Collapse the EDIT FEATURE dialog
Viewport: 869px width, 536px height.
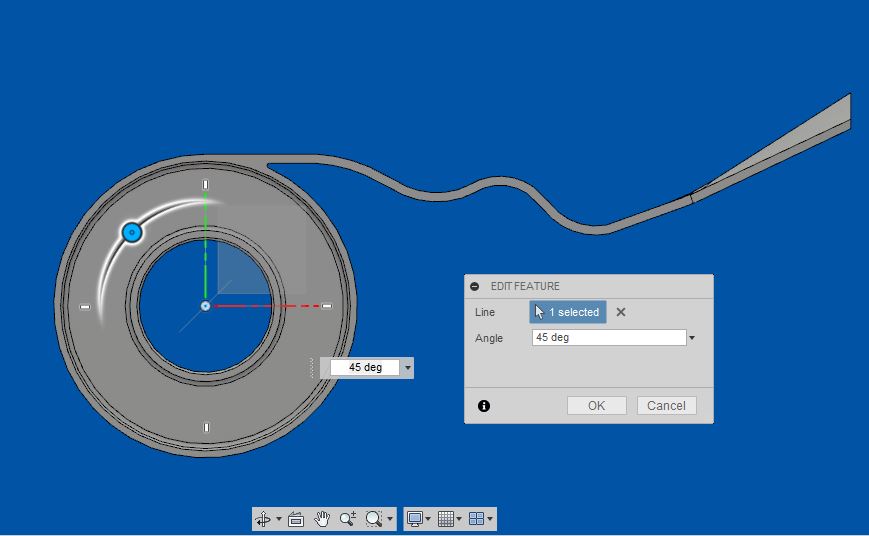tap(474, 287)
